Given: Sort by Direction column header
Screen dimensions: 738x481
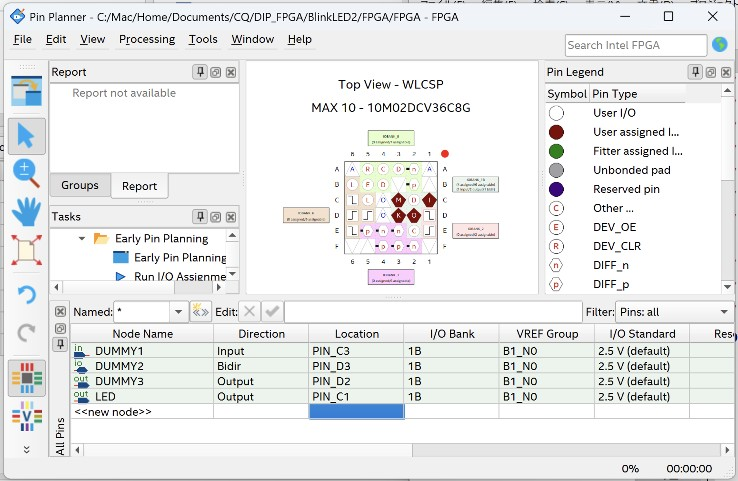Looking at the screenshot, I should pyautogui.click(x=261, y=334).
